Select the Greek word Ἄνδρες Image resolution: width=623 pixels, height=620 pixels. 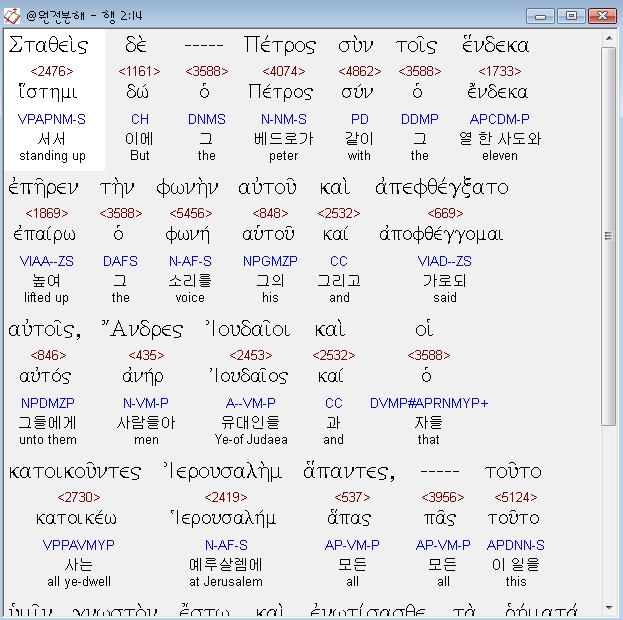click(x=142, y=329)
